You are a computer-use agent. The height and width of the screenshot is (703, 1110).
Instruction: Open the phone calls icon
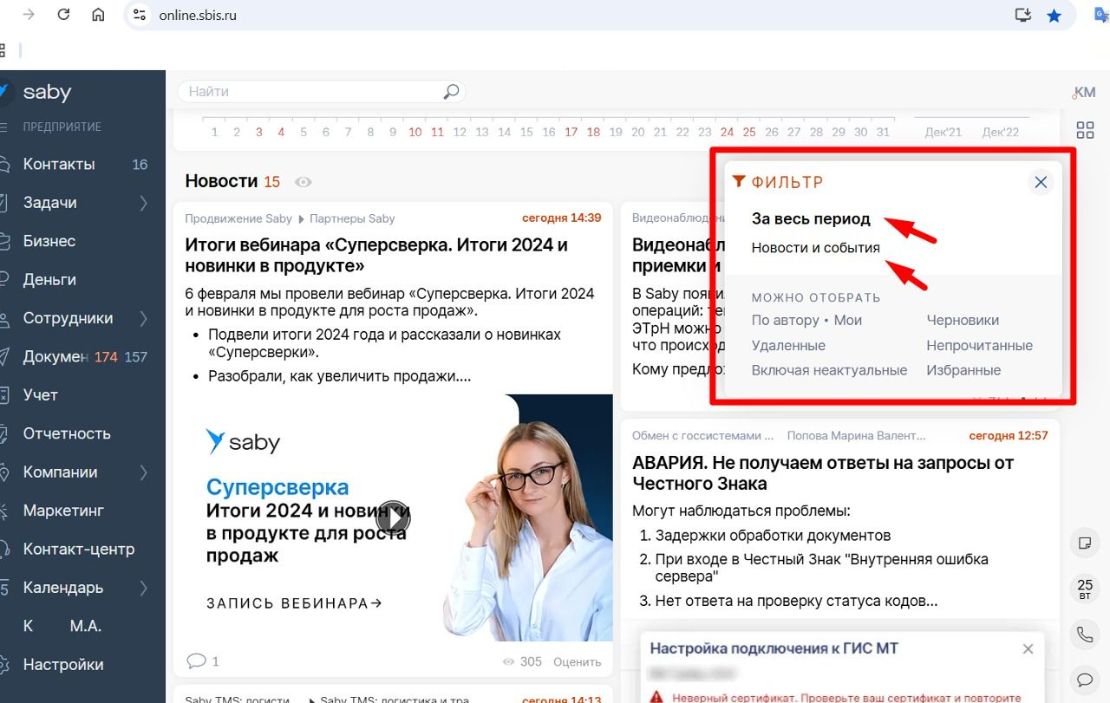1084,634
